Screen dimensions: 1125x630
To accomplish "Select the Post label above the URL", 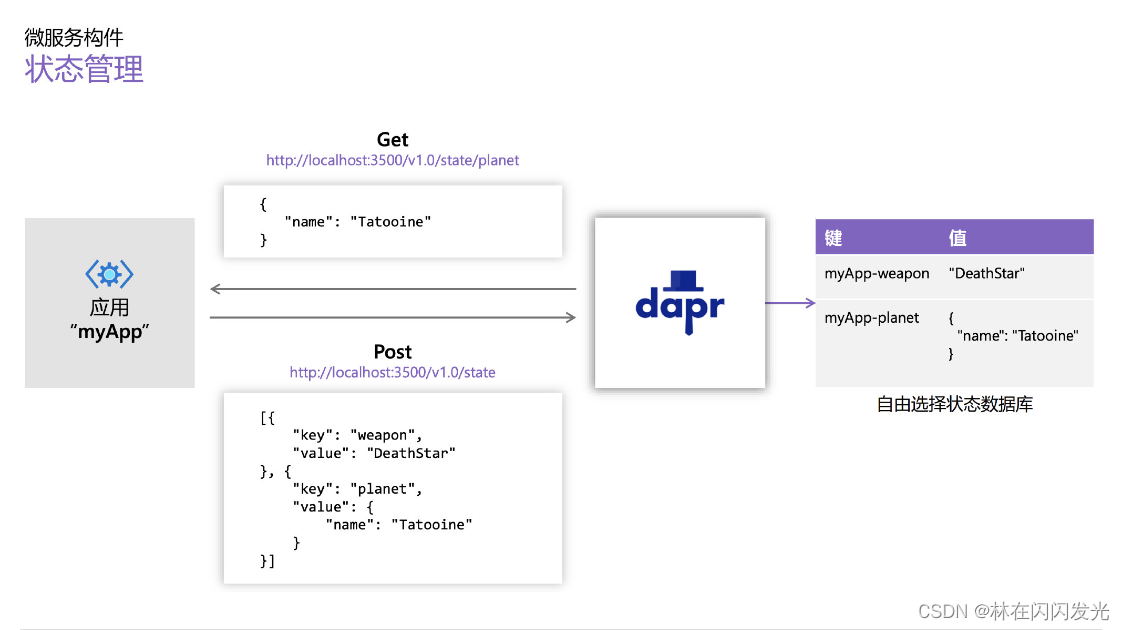I will coord(393,351).
